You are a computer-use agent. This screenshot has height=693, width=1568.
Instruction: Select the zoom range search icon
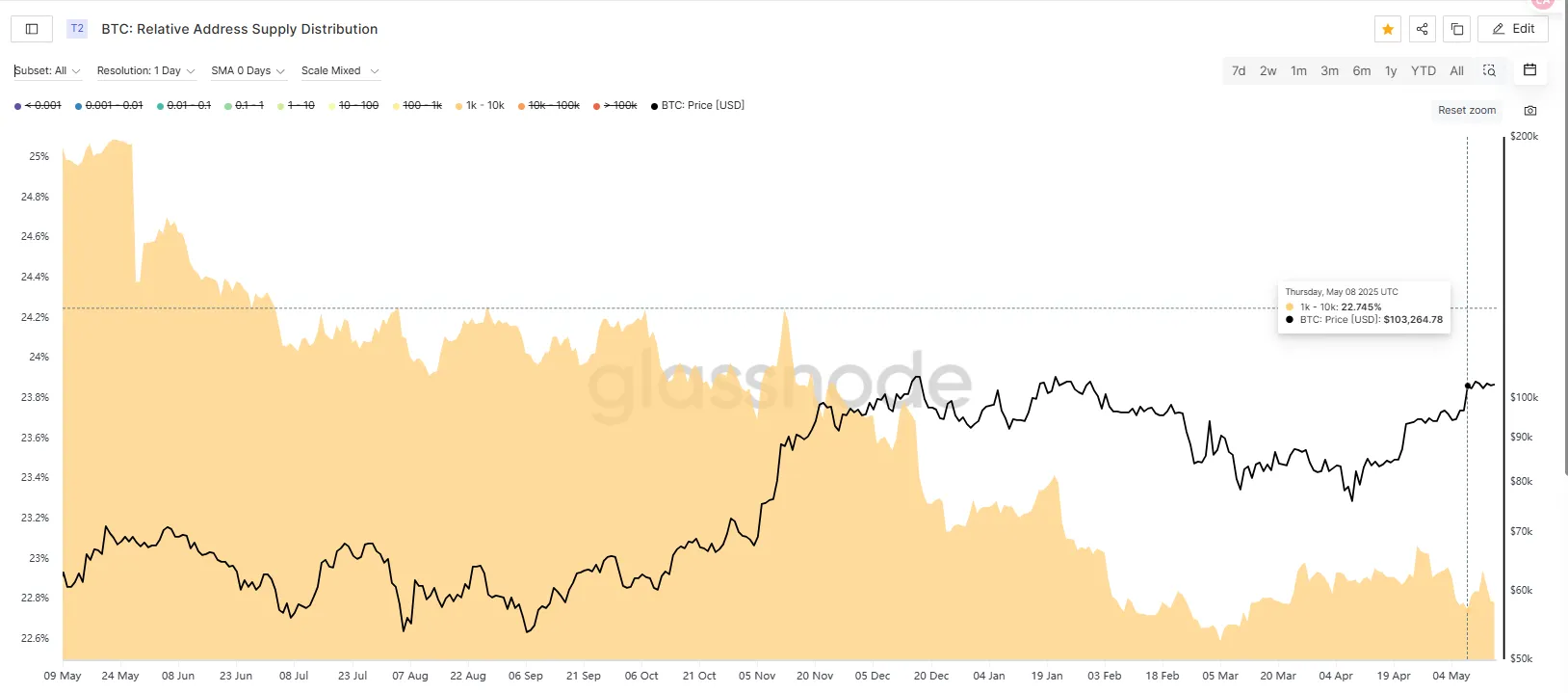coord(1489,70)
